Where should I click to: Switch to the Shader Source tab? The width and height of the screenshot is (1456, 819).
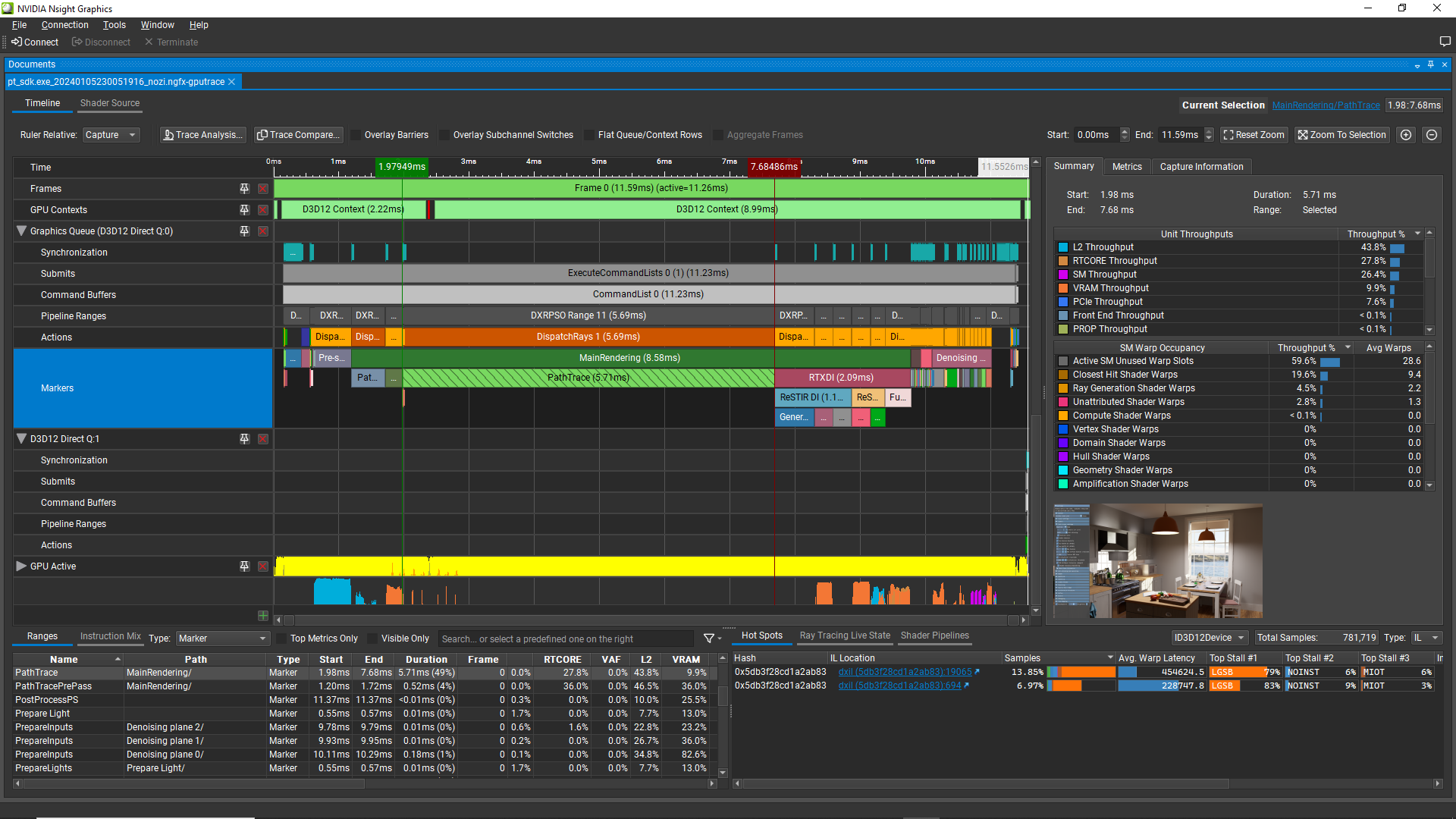tap(110, 103)
